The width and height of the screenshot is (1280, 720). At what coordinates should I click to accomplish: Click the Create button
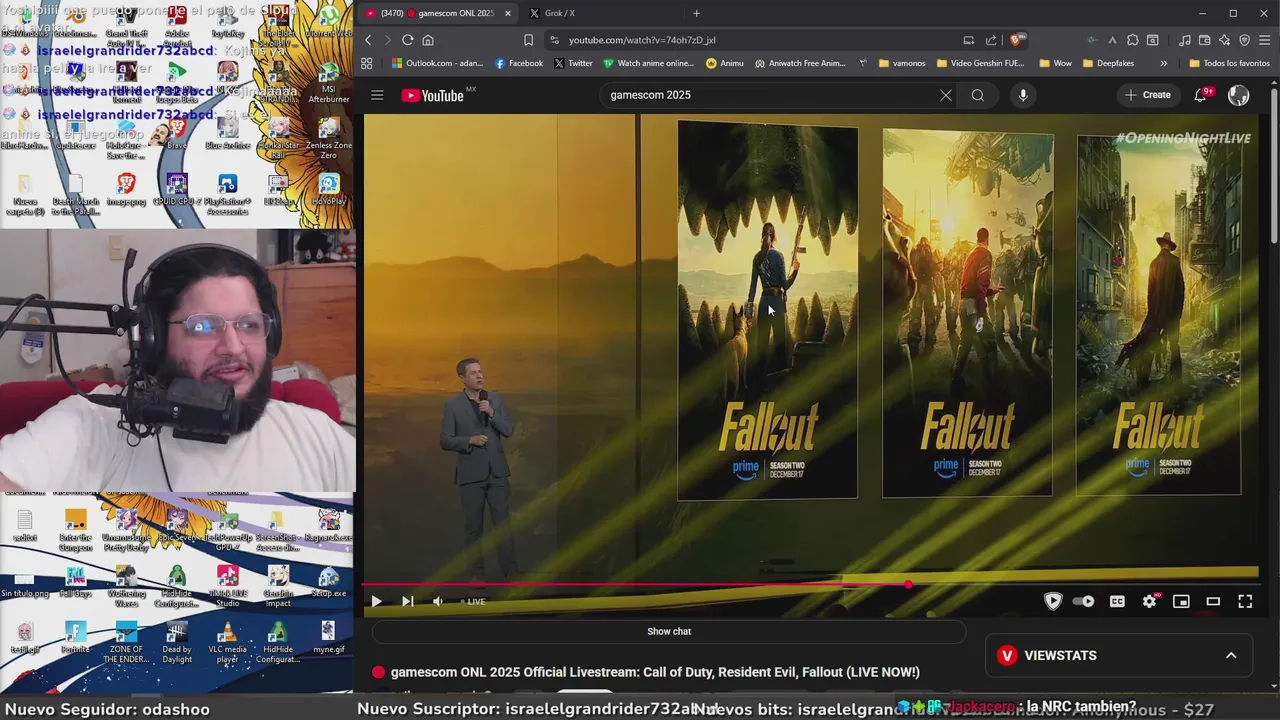1147,95
